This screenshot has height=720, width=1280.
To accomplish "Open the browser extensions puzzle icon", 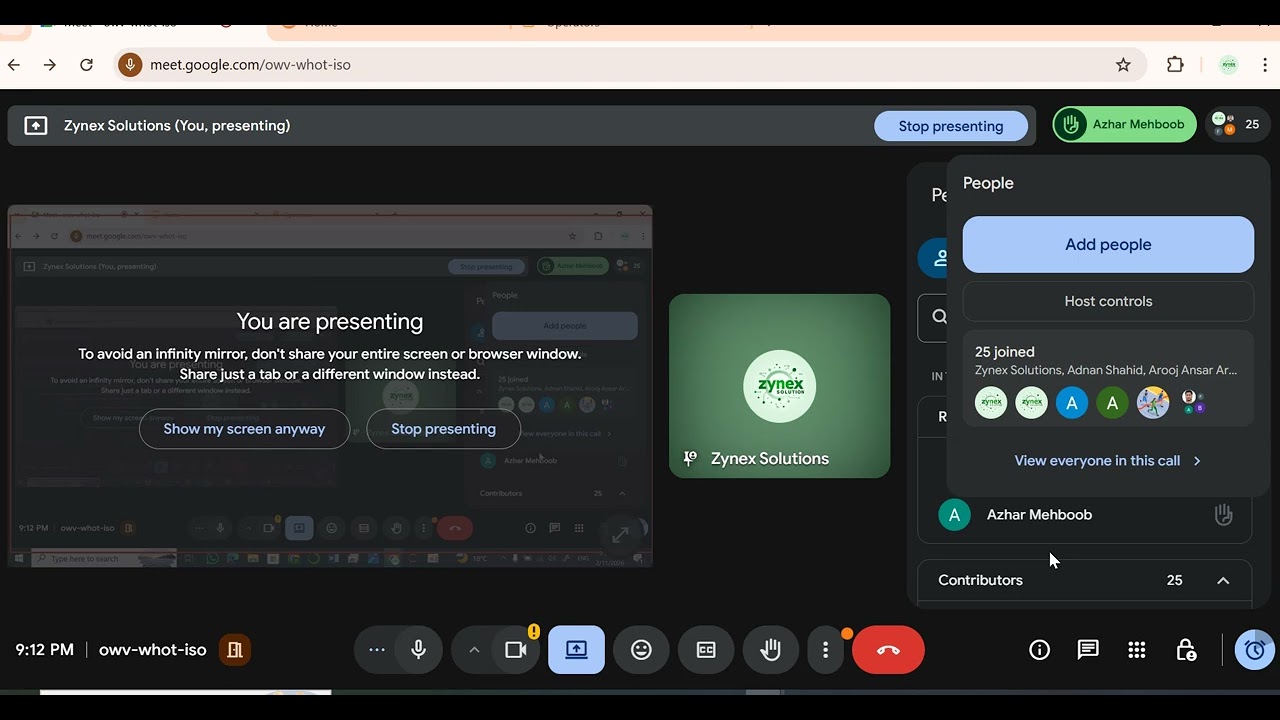I will pos(1175,65).
